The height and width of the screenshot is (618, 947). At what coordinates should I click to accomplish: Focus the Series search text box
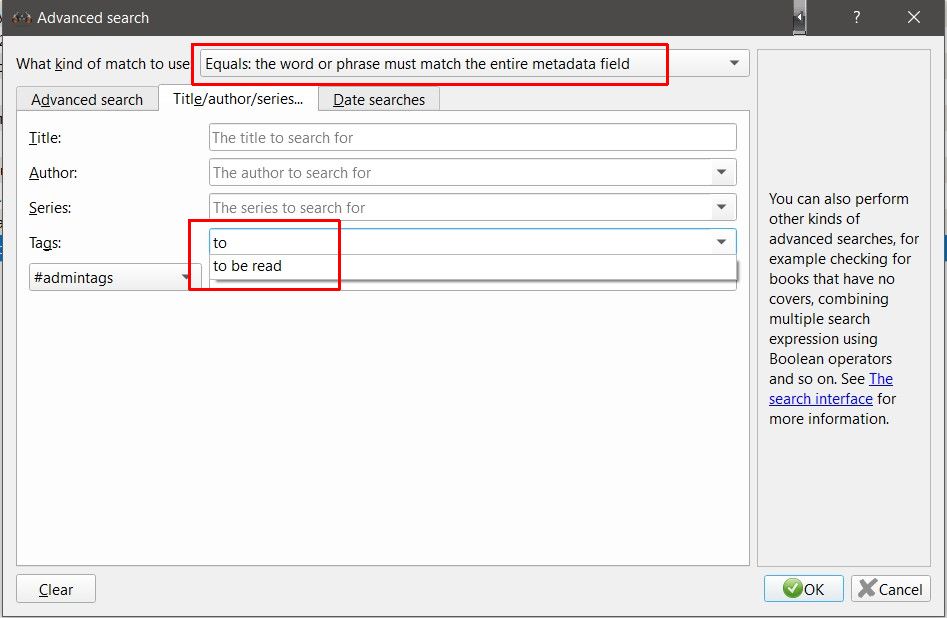460,207
